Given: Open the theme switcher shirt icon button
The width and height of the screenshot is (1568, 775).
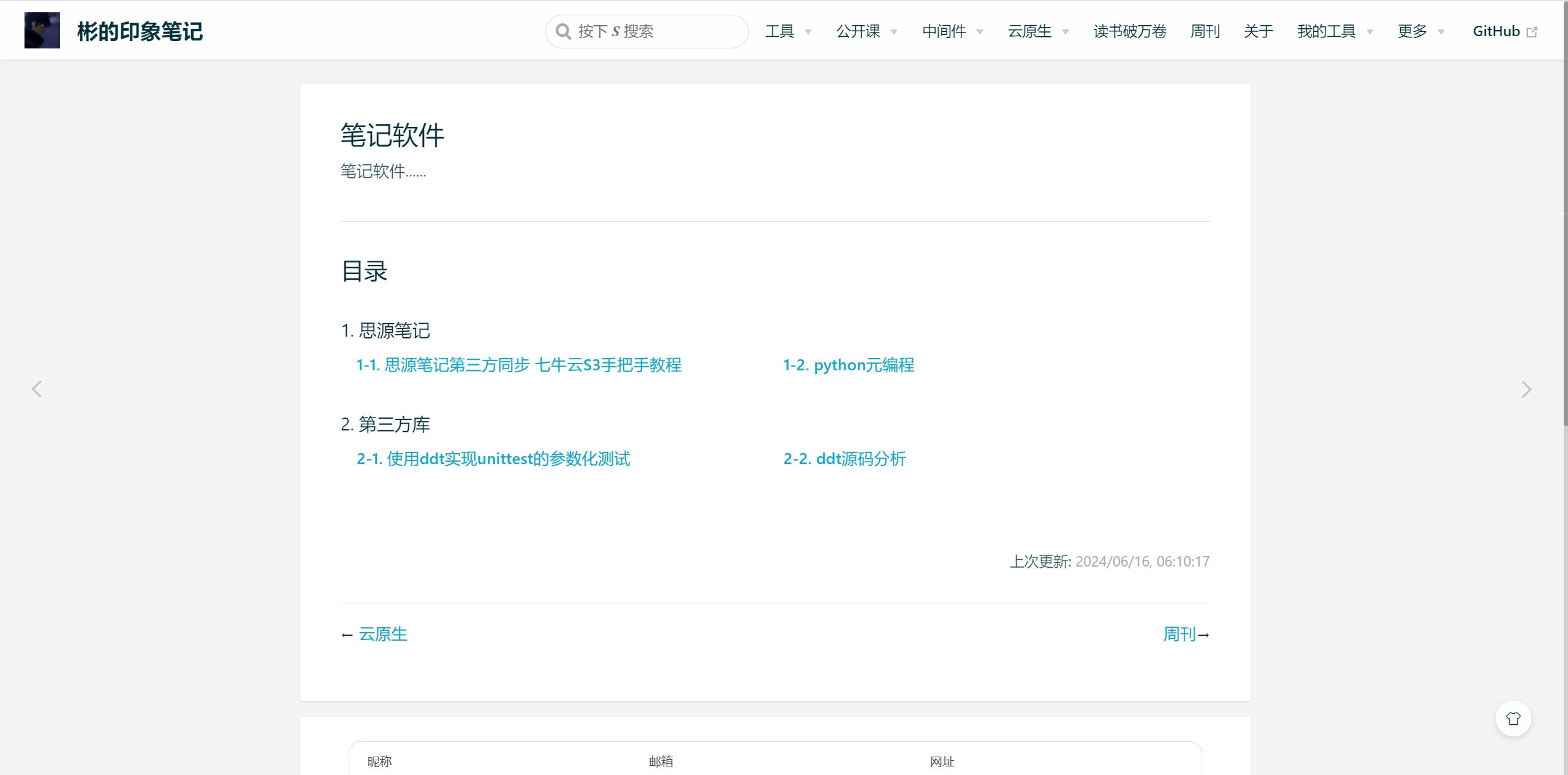Looking at the screenshot, I should [x=1513, y=719].
